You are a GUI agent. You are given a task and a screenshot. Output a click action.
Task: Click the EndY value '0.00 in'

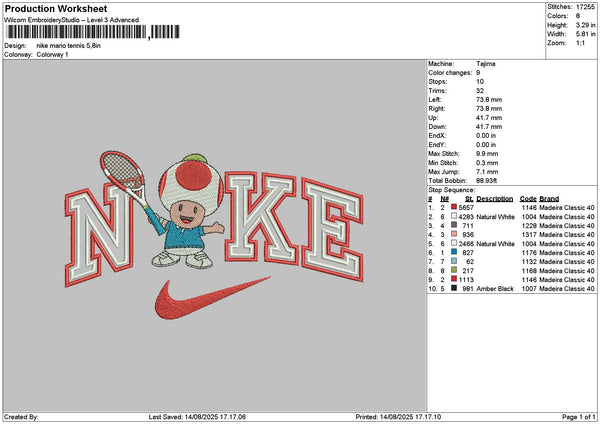point(486,145)
